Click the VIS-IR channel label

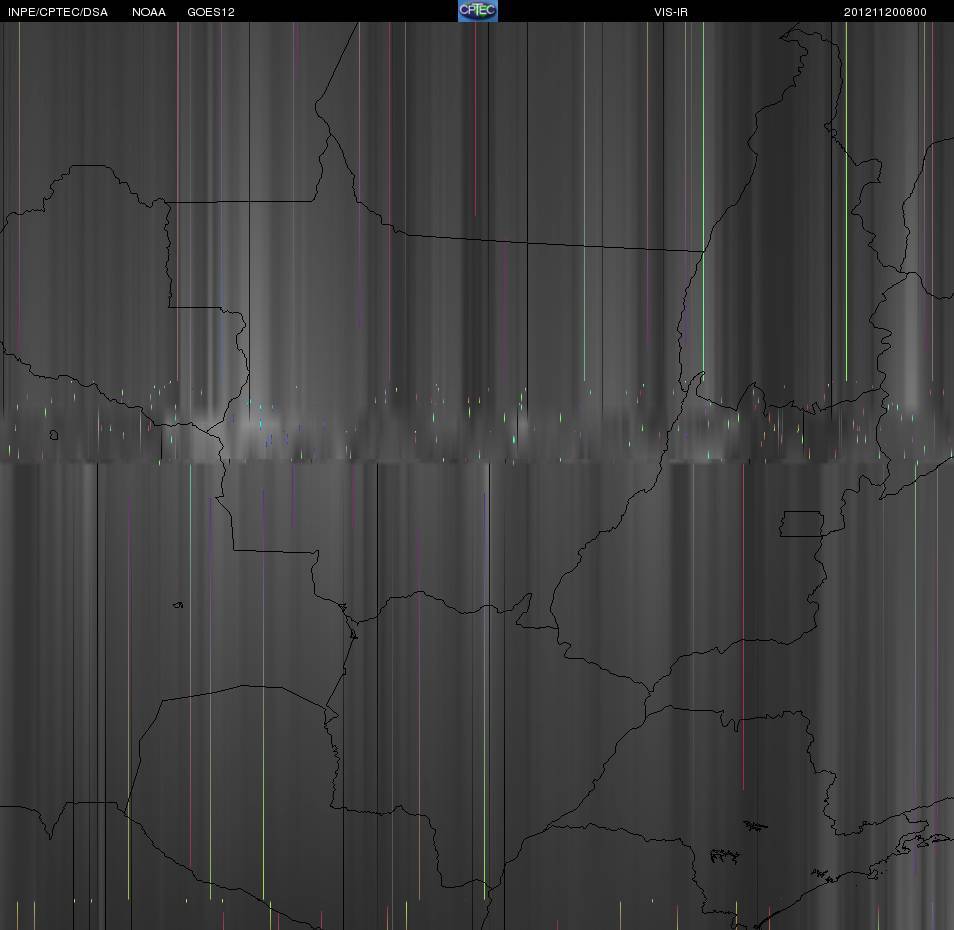pos(670,12)
